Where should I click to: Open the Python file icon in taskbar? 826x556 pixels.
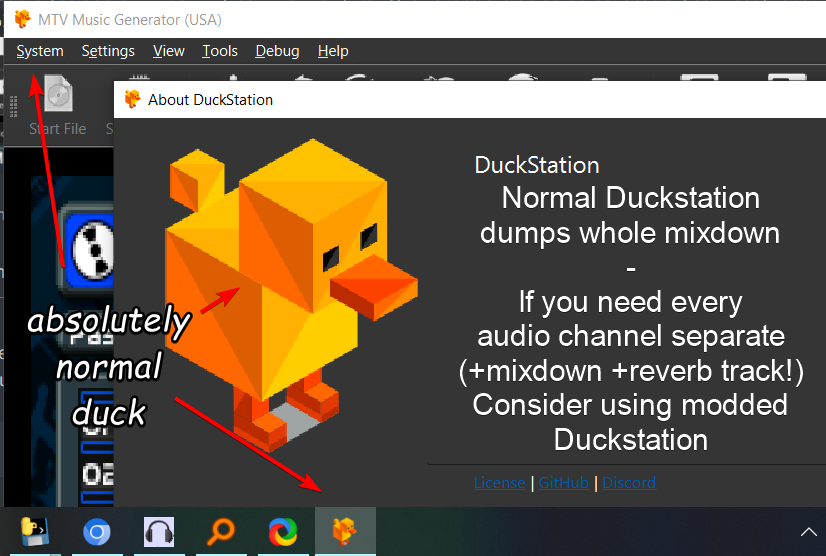pos(35,532)
